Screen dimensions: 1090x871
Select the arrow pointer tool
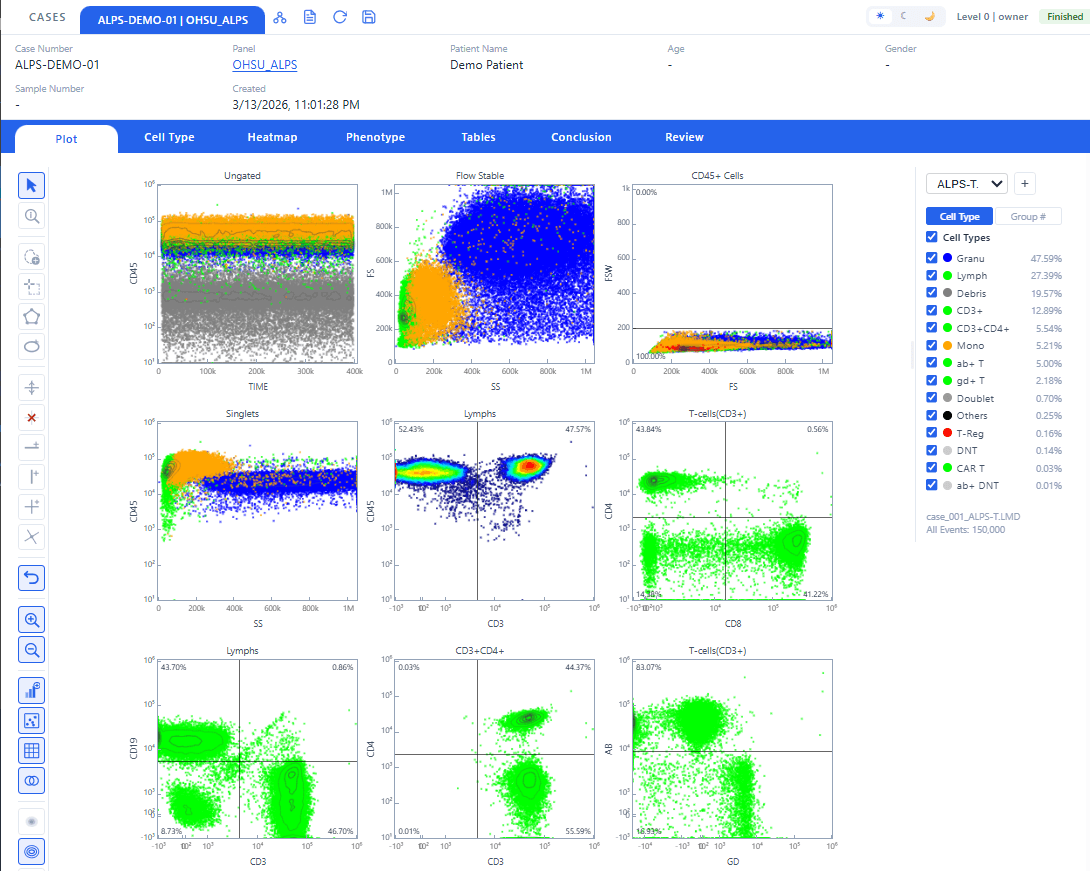coord(31,186)
